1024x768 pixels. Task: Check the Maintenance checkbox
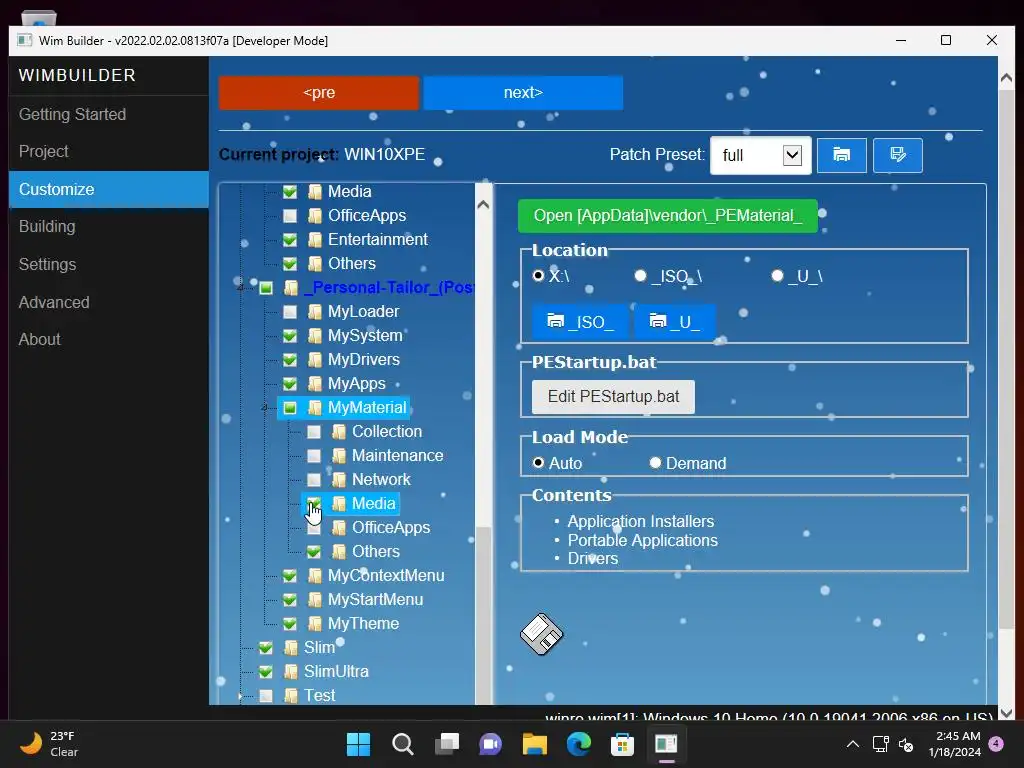click(x=314, y=456)
